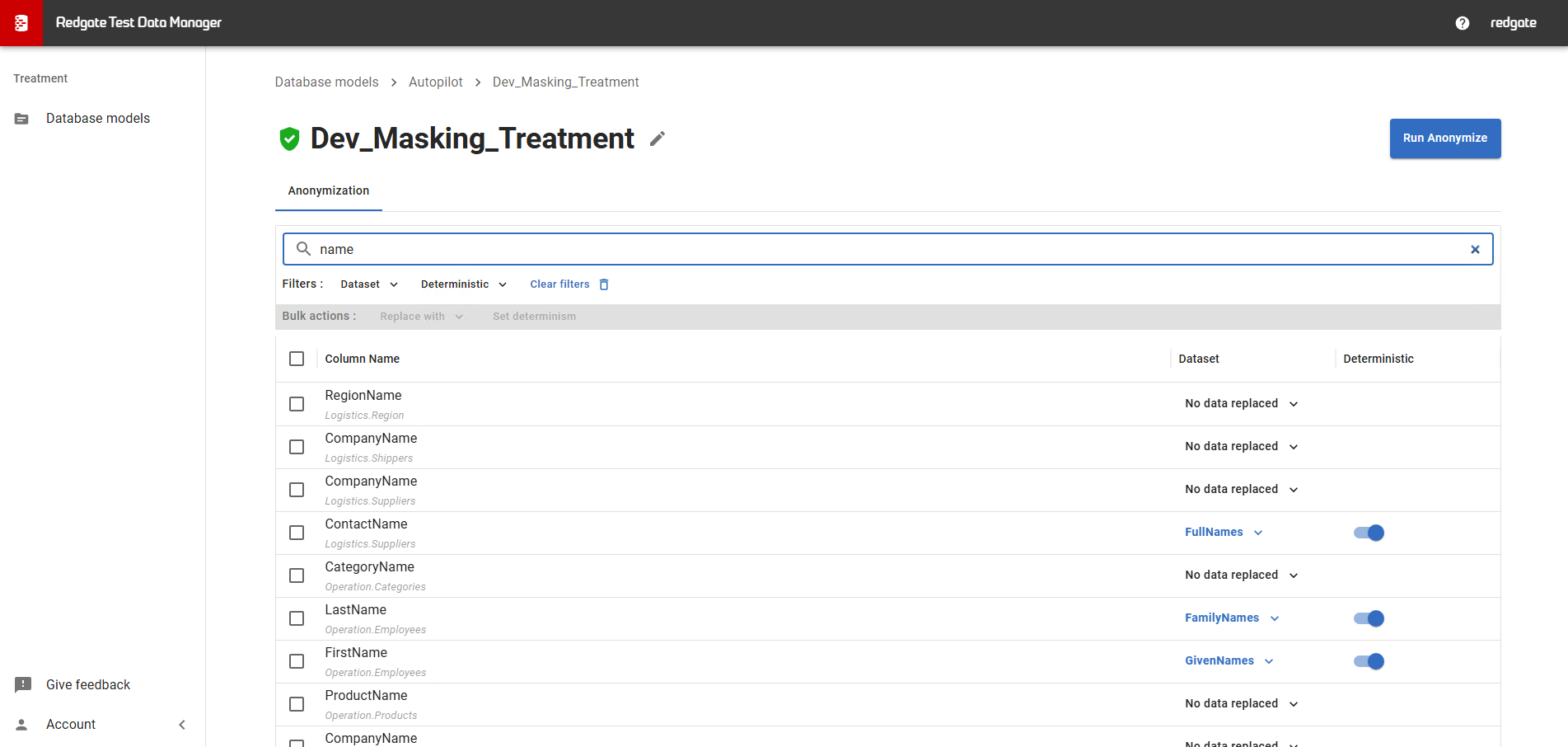Click the Database models folder icon
The height and width of the screenshot is (747, 1568).
pos(22,119)
